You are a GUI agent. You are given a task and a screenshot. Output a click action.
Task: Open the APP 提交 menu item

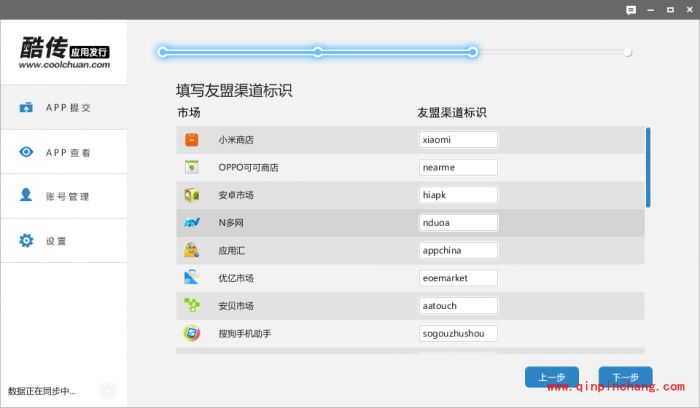(64, 107)
